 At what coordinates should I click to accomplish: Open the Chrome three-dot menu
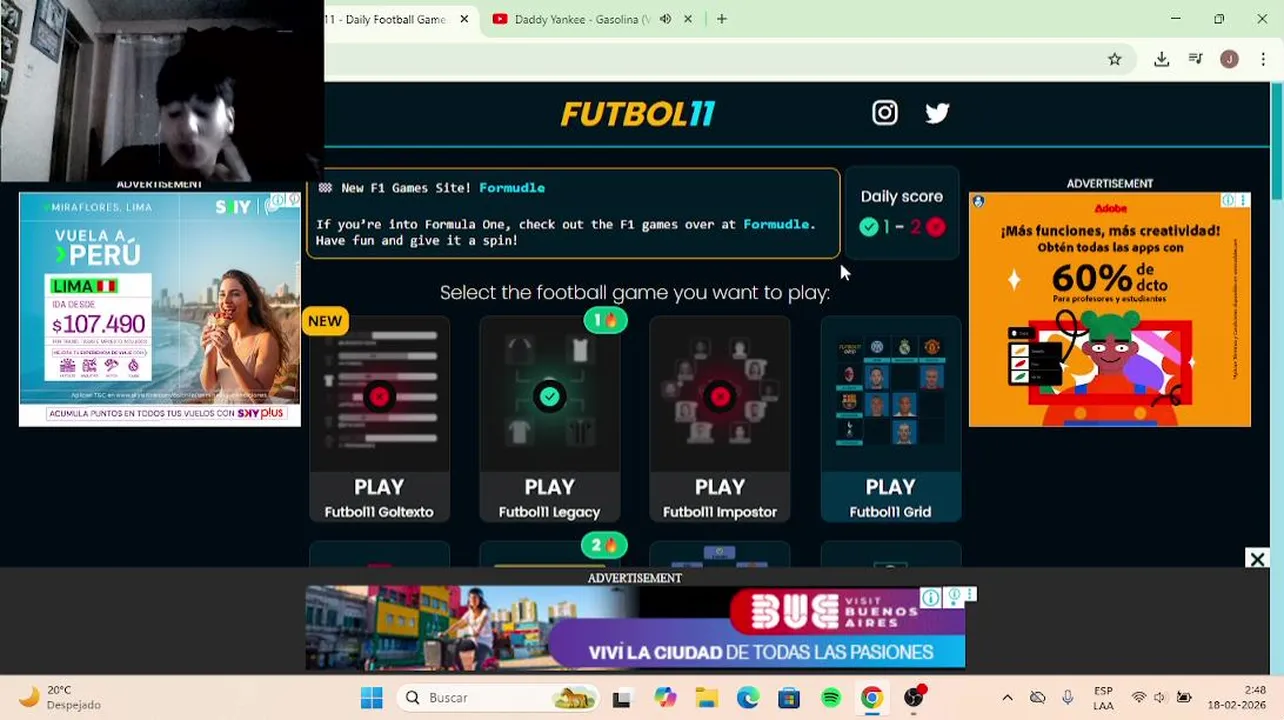[x=1263, y=59]
